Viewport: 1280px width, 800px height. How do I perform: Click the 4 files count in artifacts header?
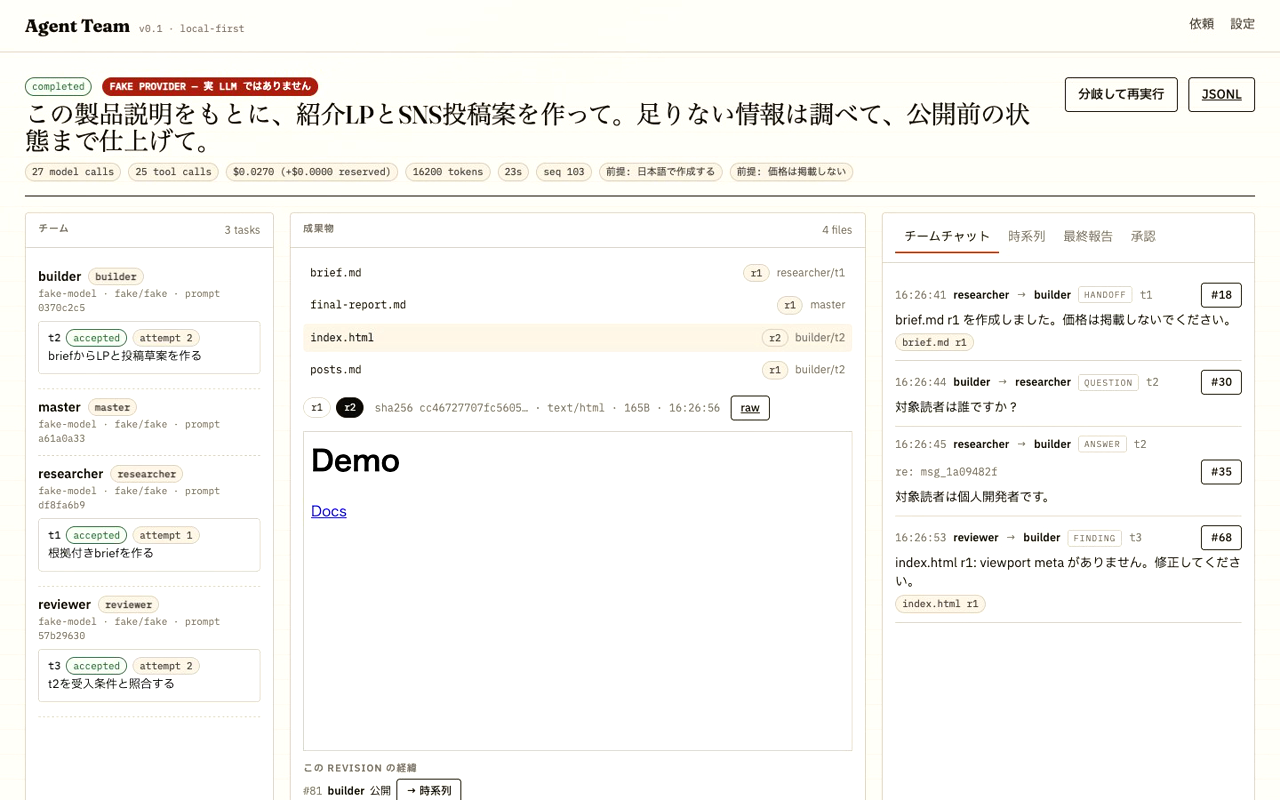coord(837,230)
